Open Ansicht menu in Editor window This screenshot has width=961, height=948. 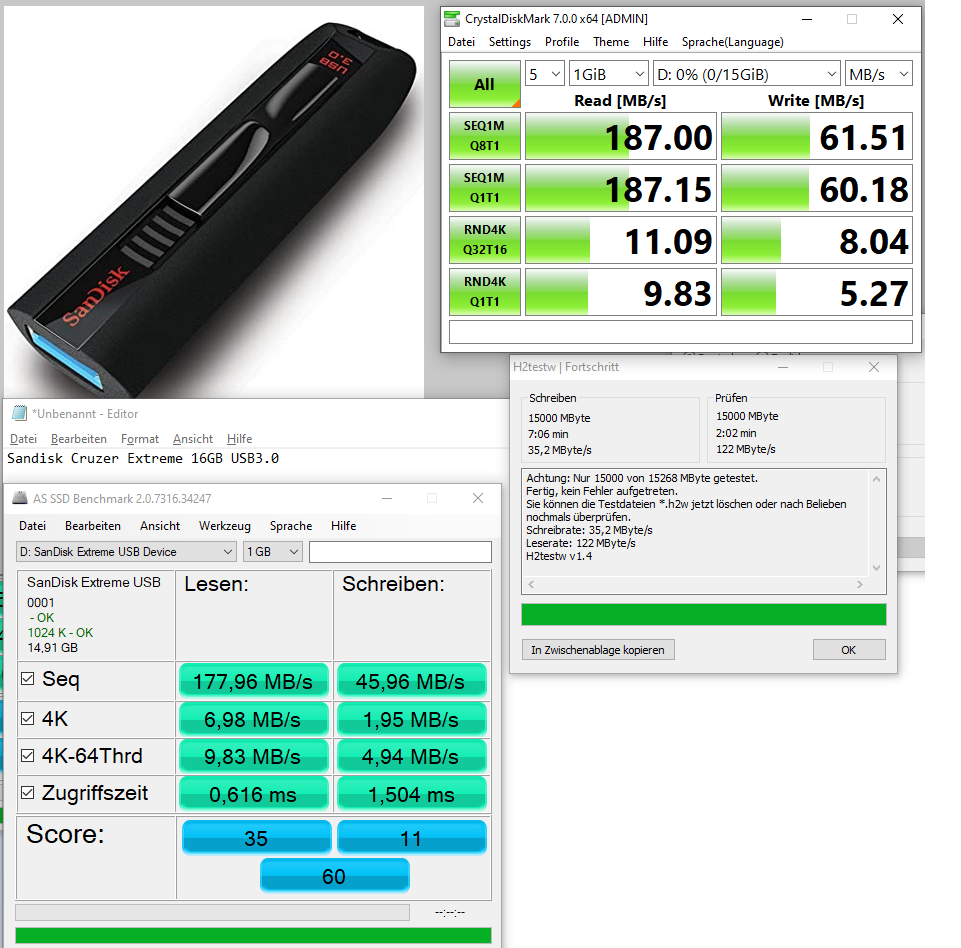click(x=193, y=439)
